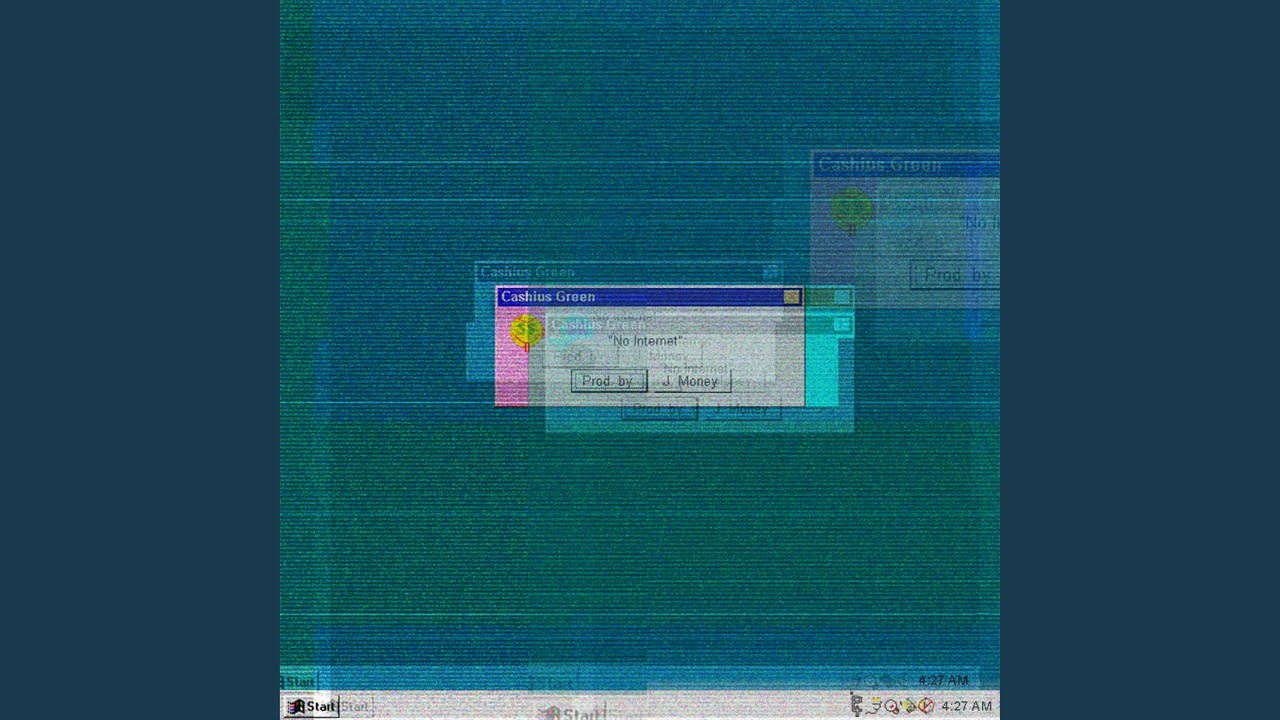Viewport: 1280px width, 720px height.
Task: Open the Start menu on the taskbar
Action: [x=312, y=706]
